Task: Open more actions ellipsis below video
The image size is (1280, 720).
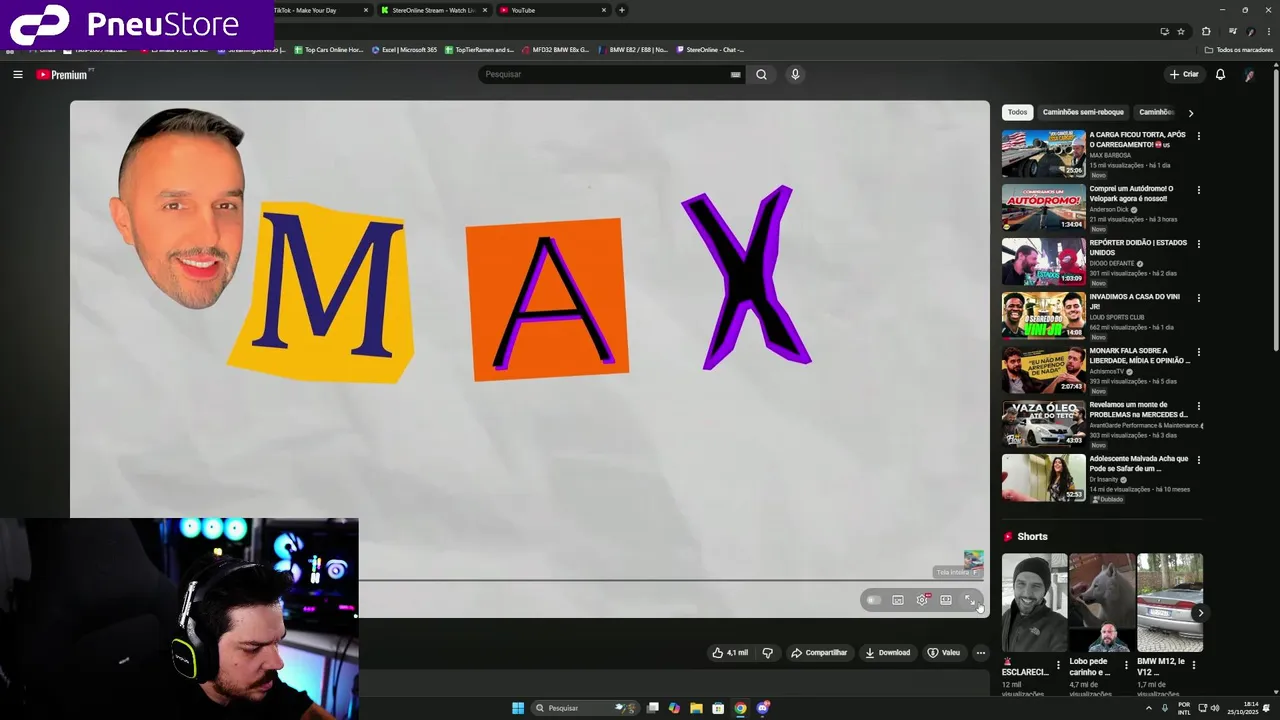Action: coord(981,653)
